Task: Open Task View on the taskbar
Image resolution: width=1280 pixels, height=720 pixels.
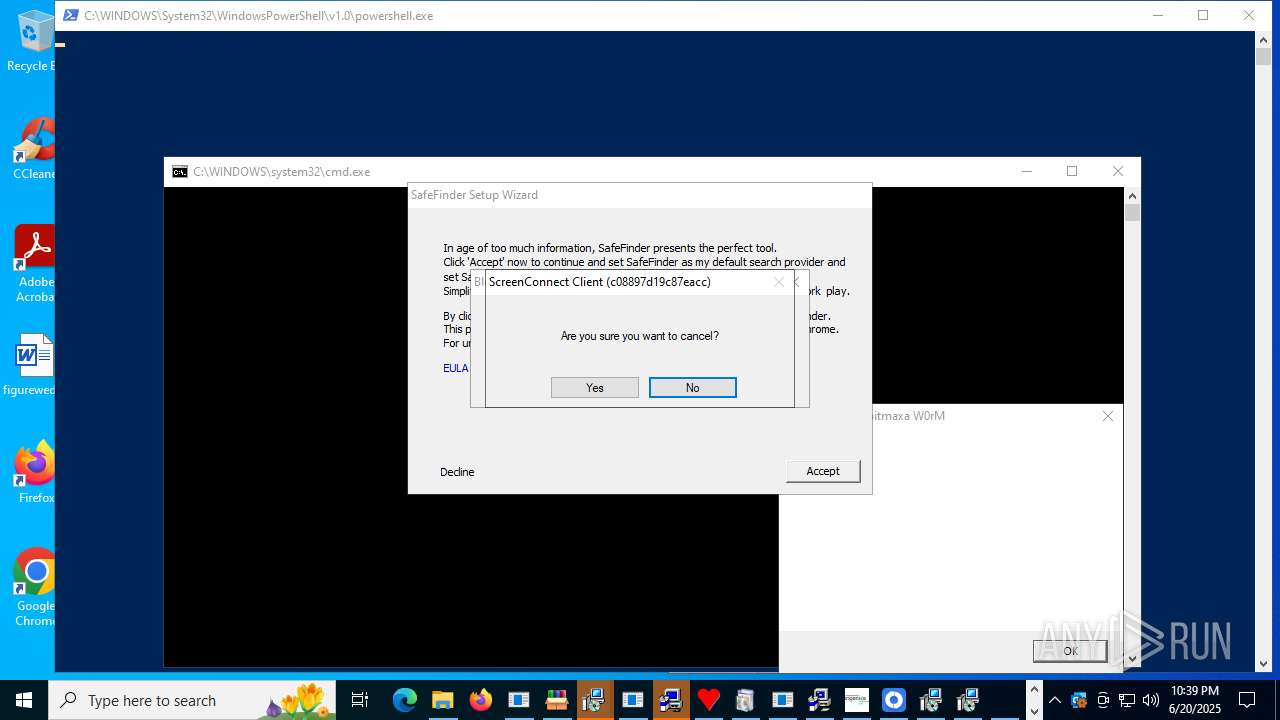Action: pos(360,700)
